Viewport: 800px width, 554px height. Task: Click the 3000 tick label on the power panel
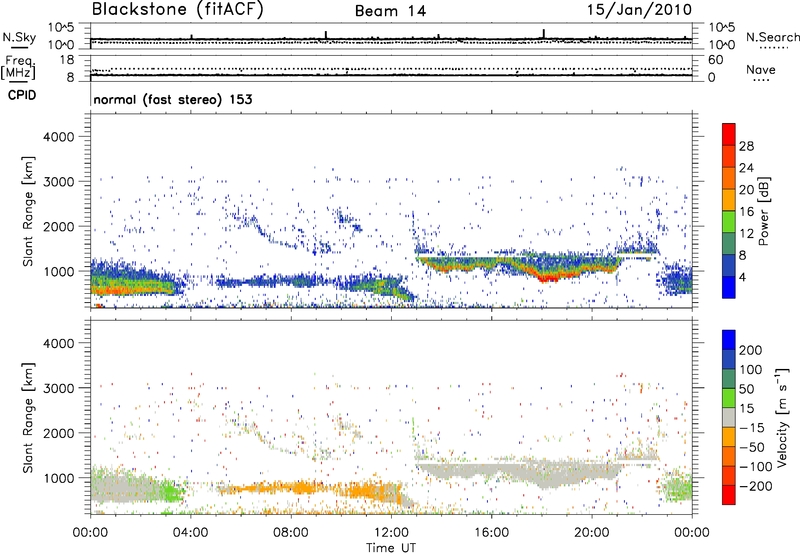point(58,182)
